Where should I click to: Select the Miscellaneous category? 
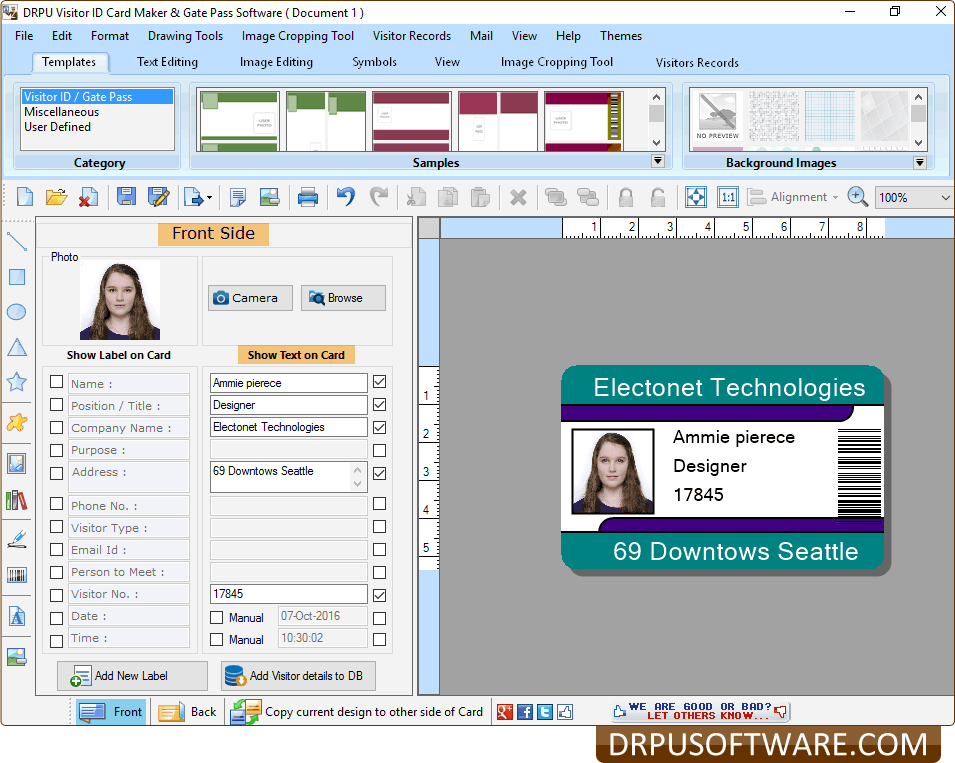(x=63, y=111)
